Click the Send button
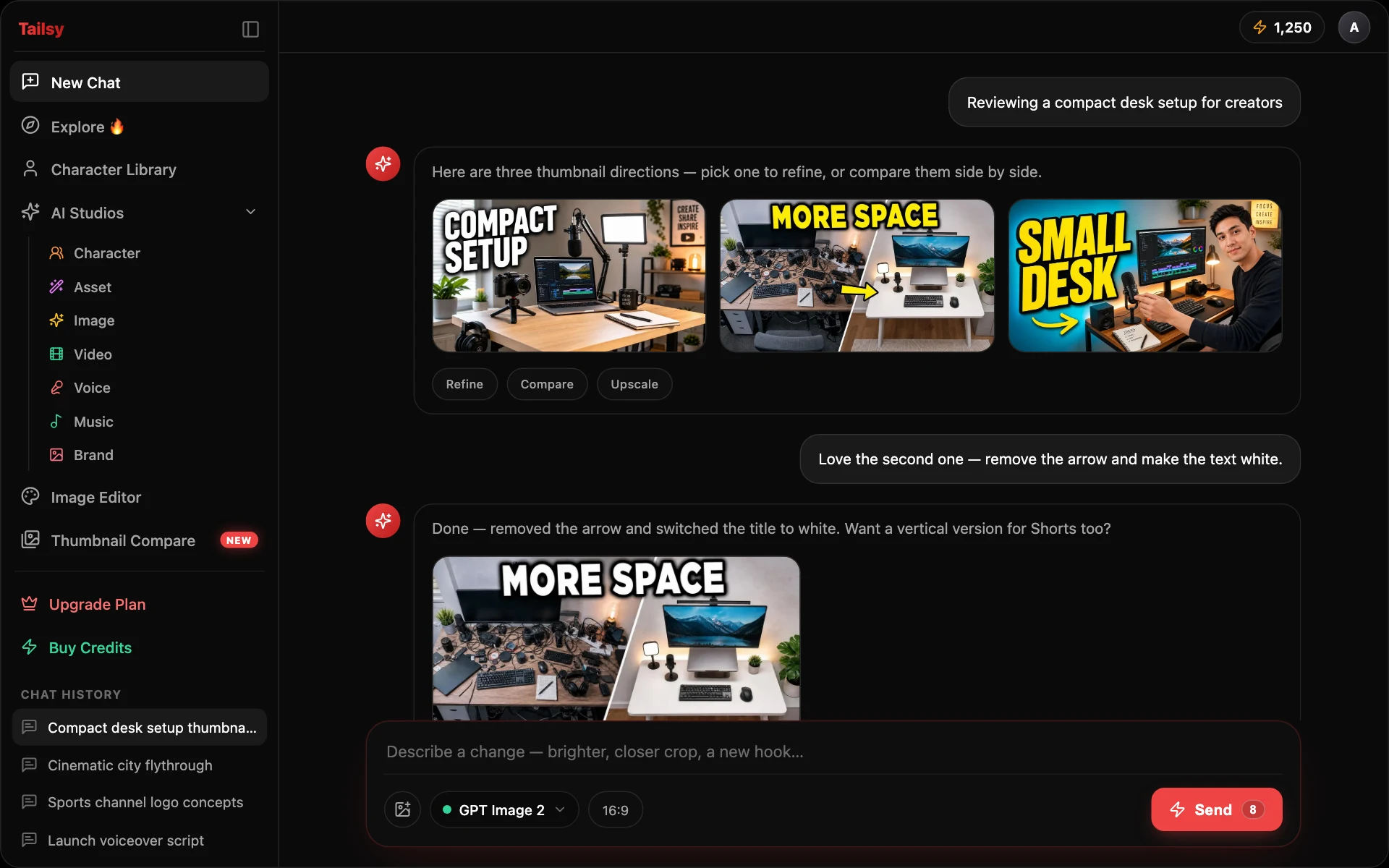Screen dimensions: 1389x868 point(1217,809)
